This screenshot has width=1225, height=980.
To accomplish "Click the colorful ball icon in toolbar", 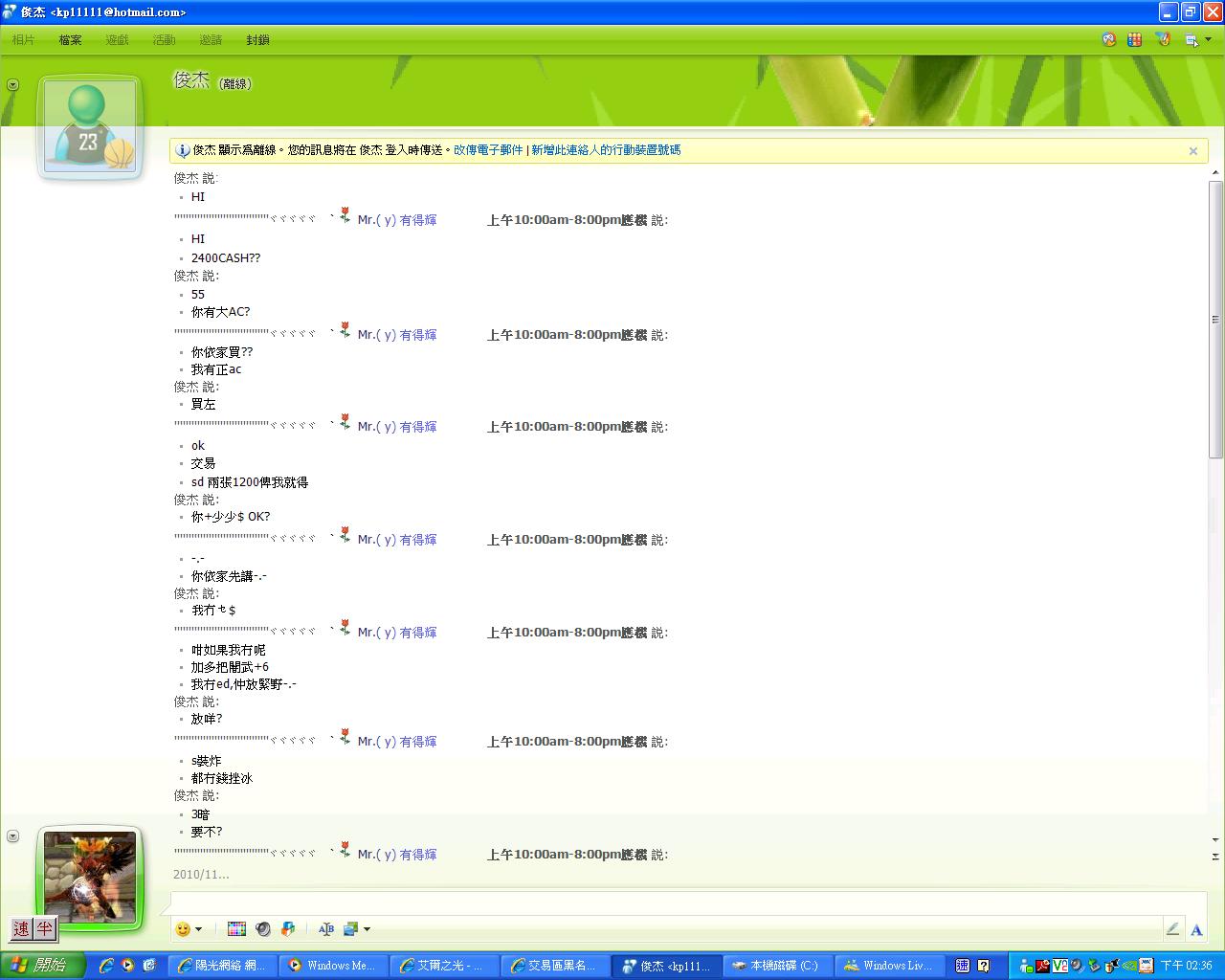I will [1109, 39].
